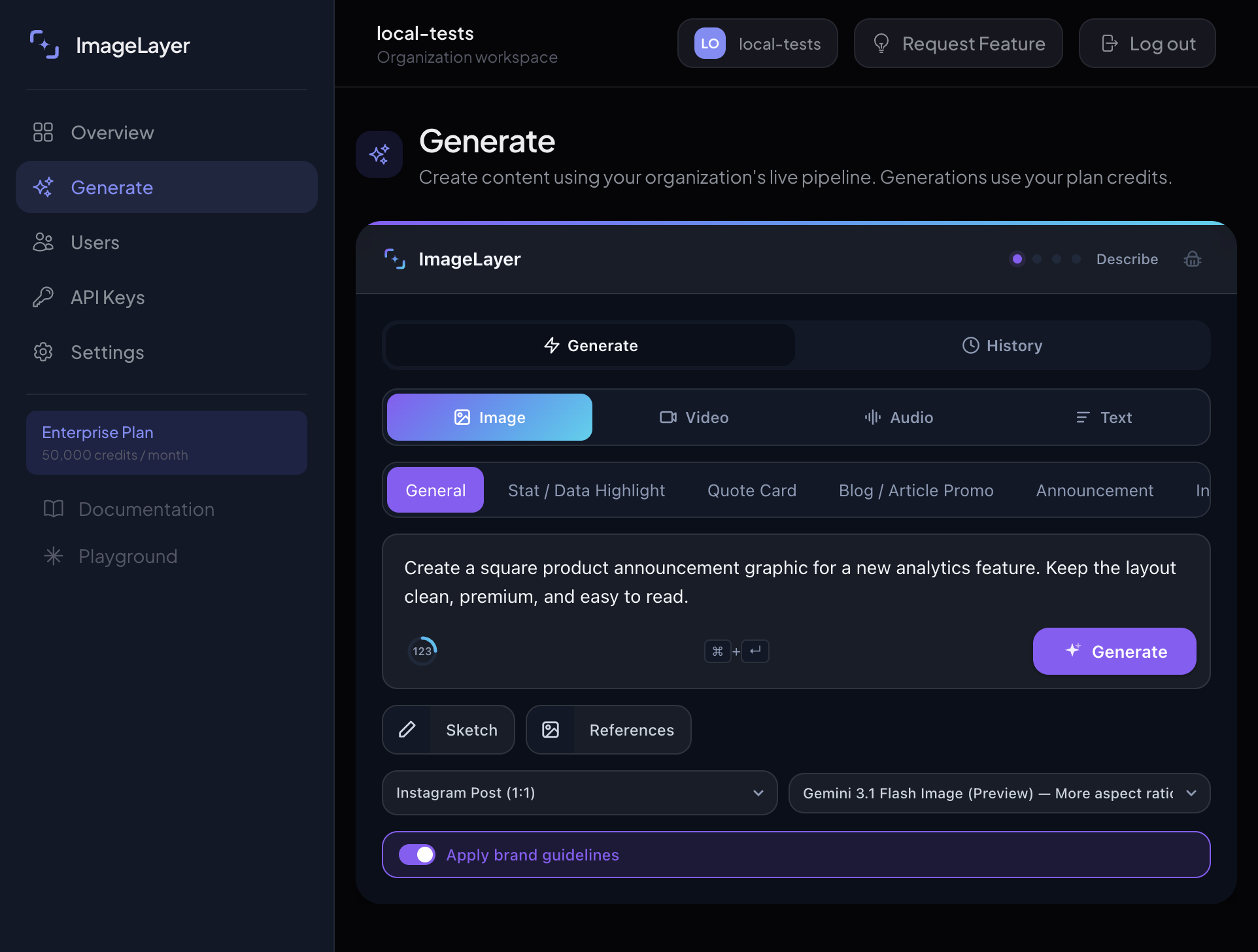Select the Image content type
The height and width of the screenshot is (952, 1258).
[490, 417]
